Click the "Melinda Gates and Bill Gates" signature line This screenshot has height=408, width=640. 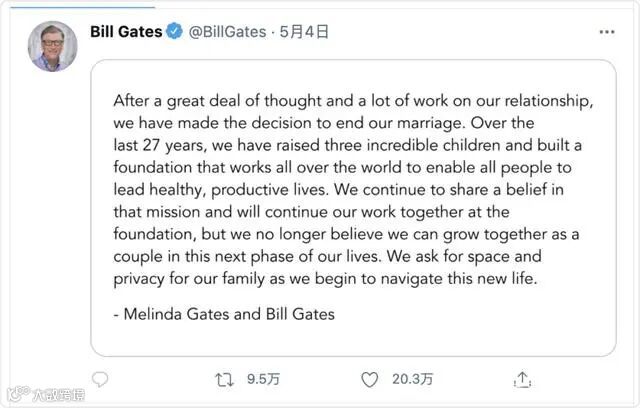point(223,314)
